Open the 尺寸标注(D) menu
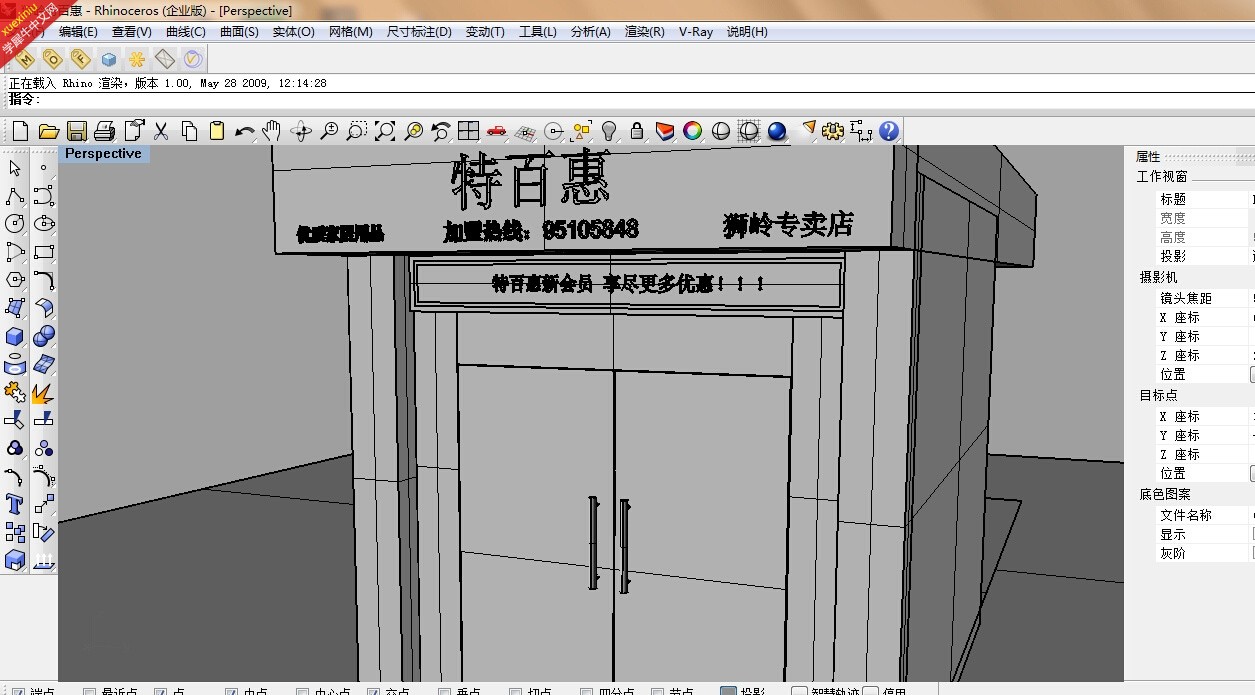 [x=419, y=32]
